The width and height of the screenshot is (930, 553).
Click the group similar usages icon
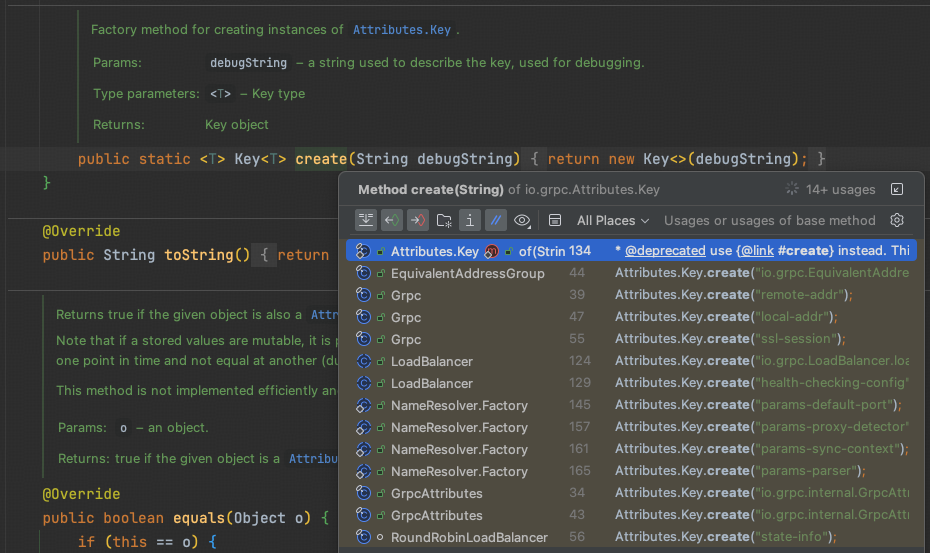click(x=366, y=220)
